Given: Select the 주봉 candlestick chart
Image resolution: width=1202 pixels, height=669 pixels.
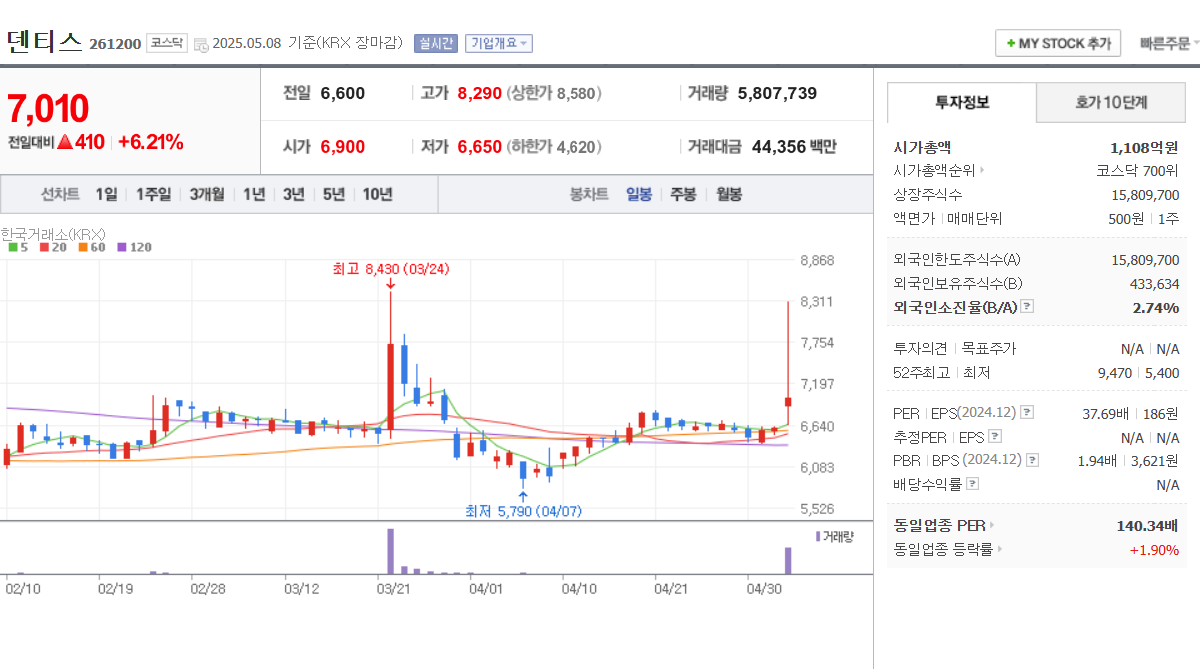Looking at the screenshot, I should pos(683,194).
